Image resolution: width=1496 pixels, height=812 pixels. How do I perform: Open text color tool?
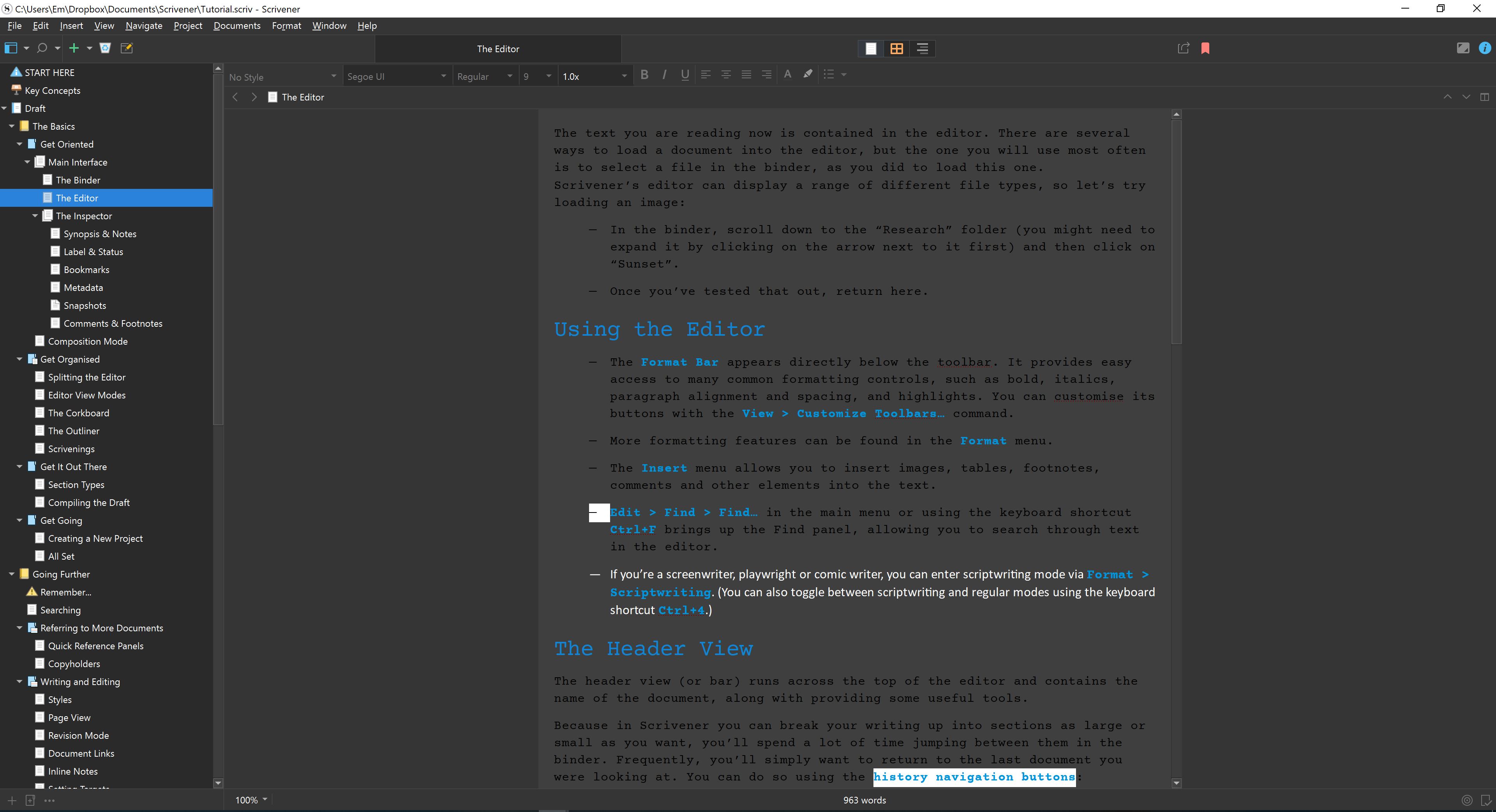point(787,74)
